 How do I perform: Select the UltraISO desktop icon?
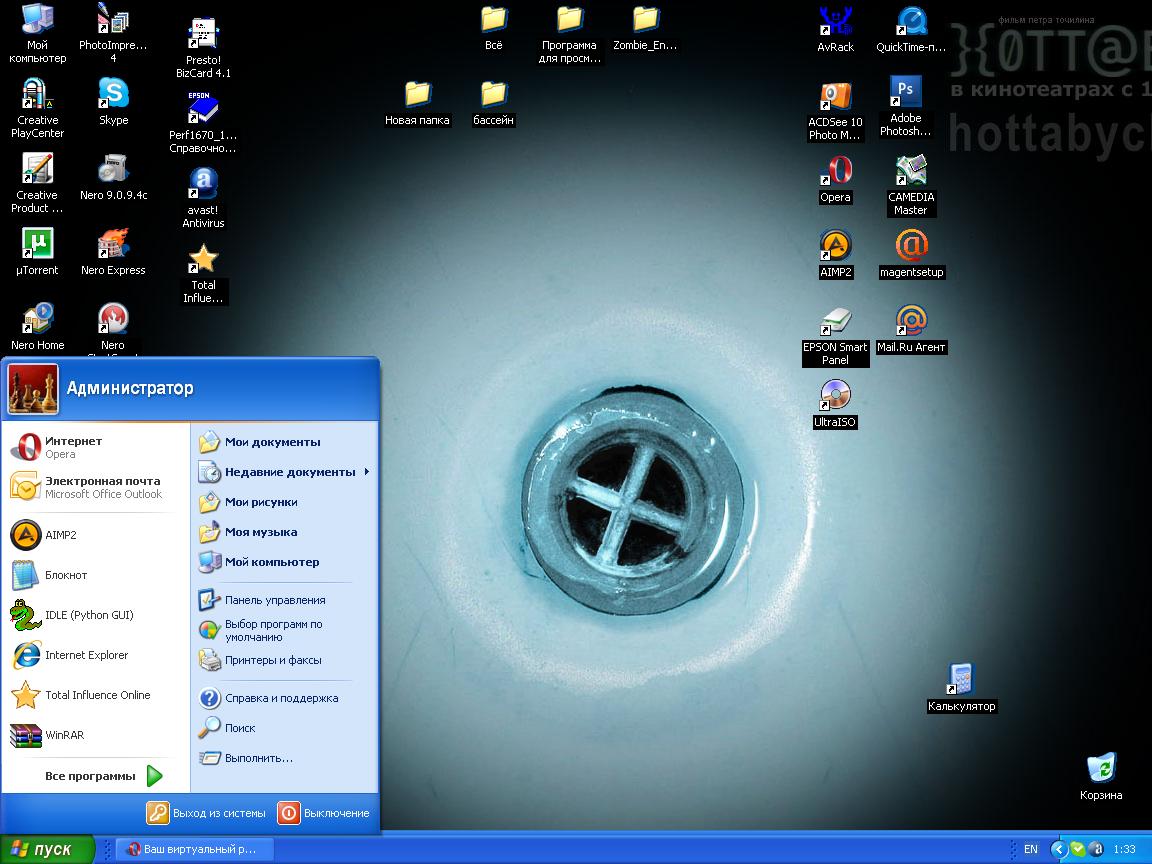tap(835, 397)
